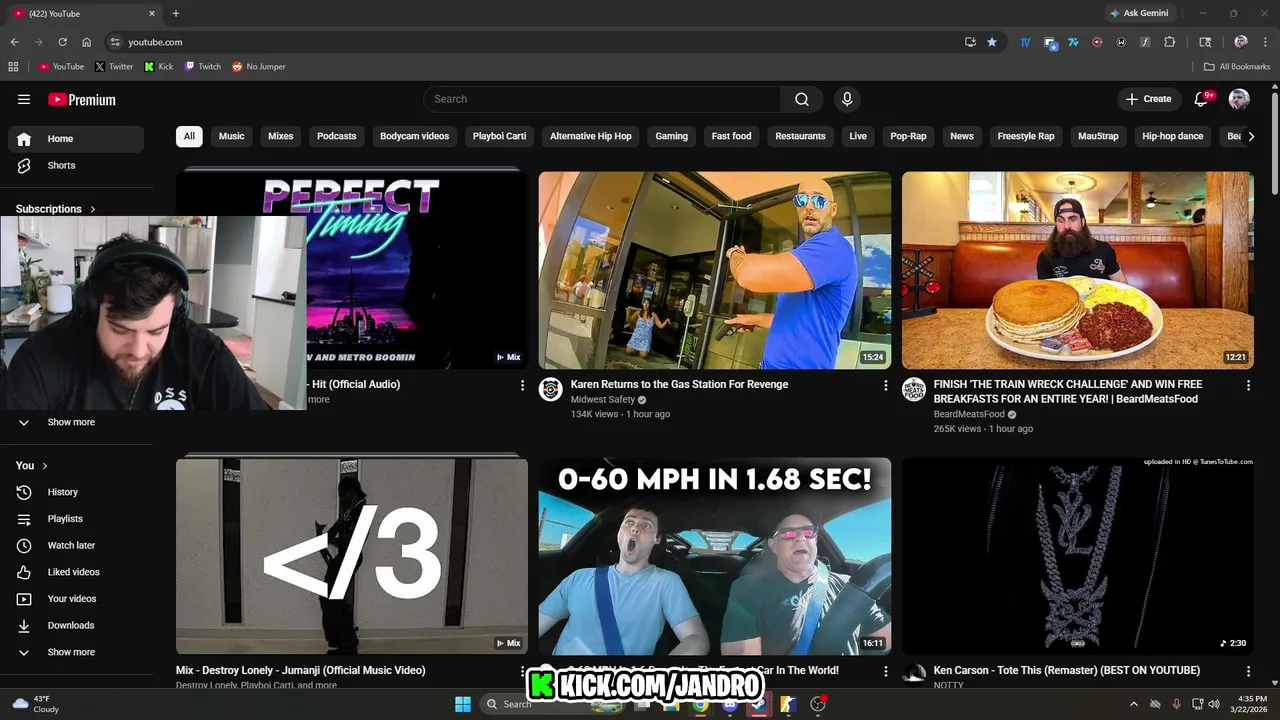Screen dimensions: 1280x720
Task: Show more filter chips with right arrow
Action: (x=1250, y=136)
